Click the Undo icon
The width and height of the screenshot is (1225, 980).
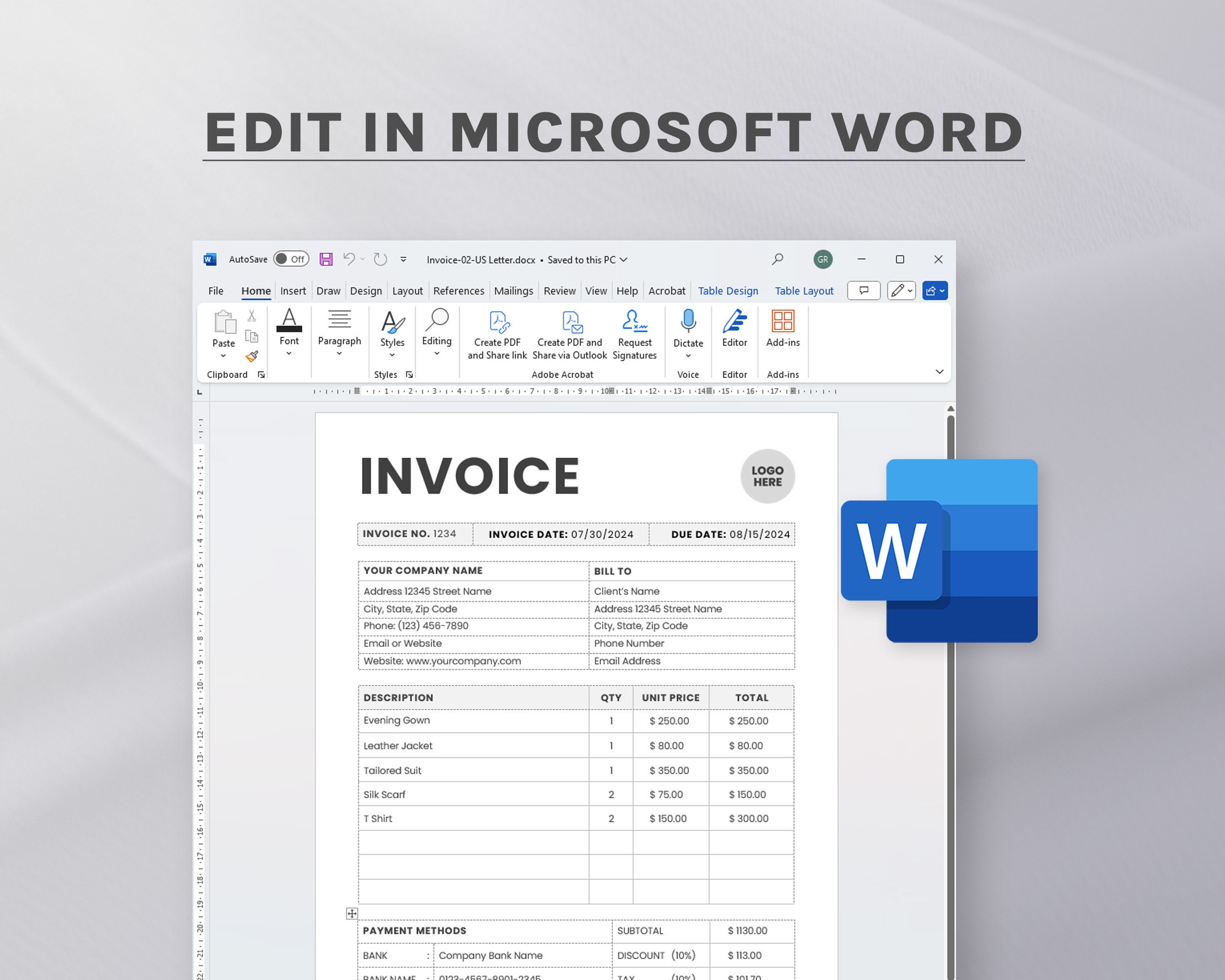(348, 259)
